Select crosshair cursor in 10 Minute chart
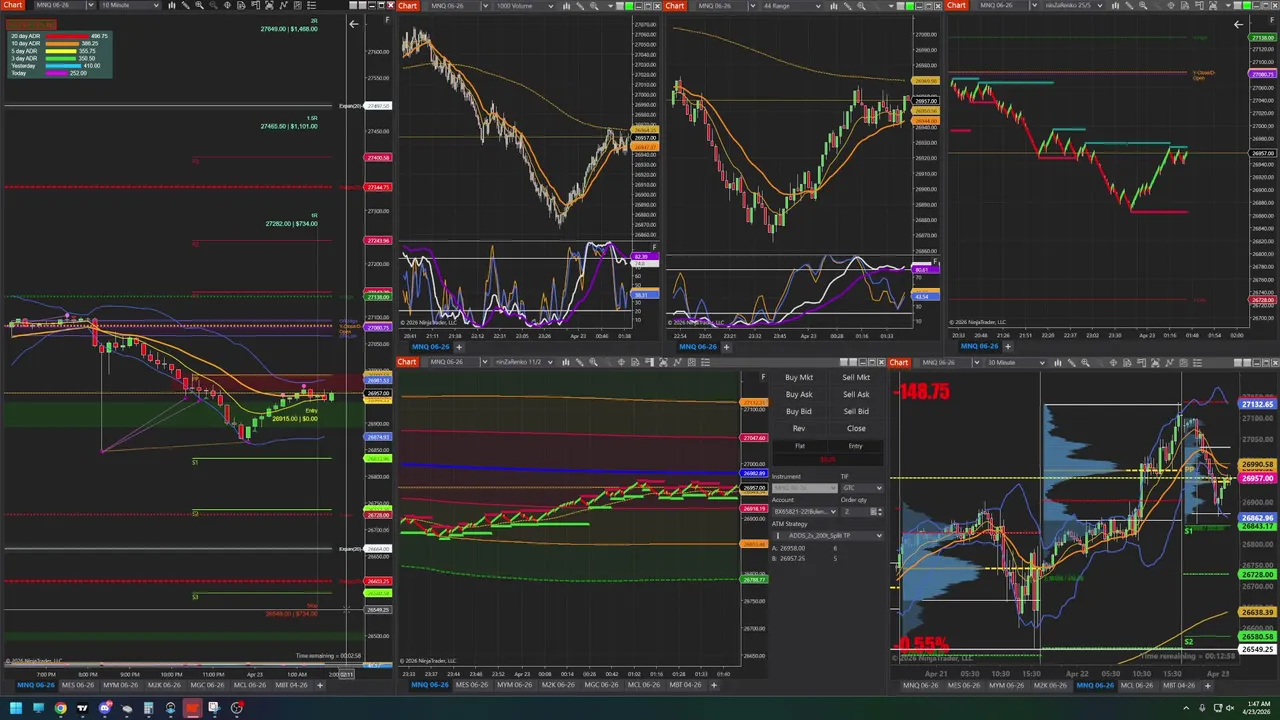 pos(227,6)
